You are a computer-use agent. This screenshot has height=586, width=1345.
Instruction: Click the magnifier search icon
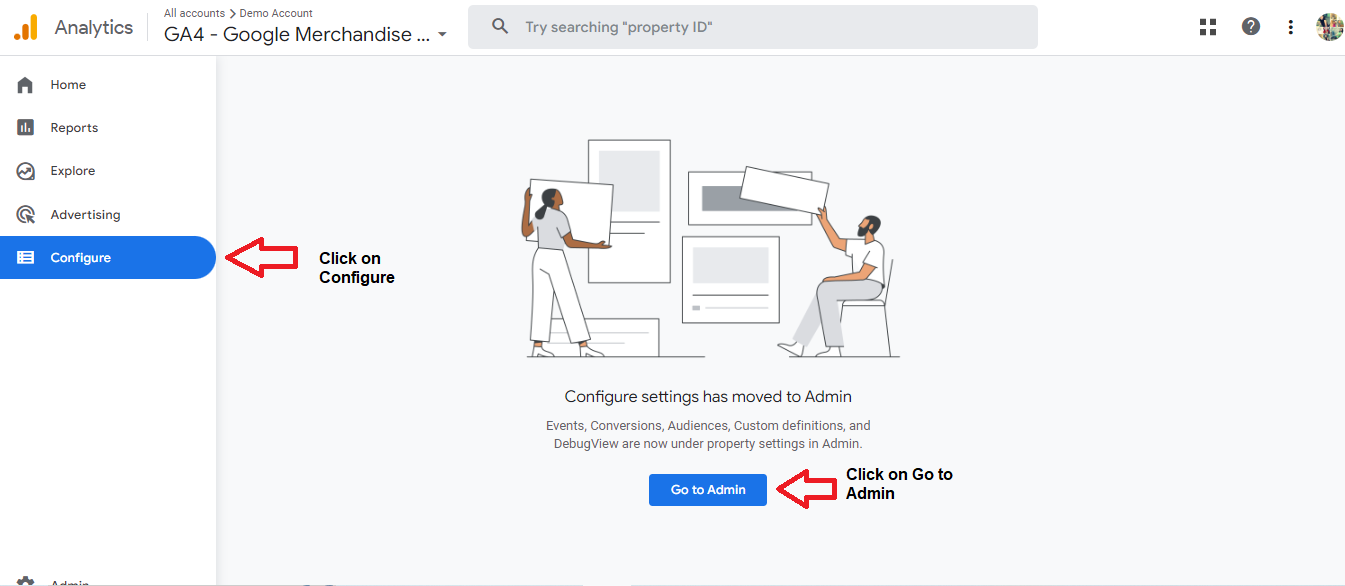point(500,27)
